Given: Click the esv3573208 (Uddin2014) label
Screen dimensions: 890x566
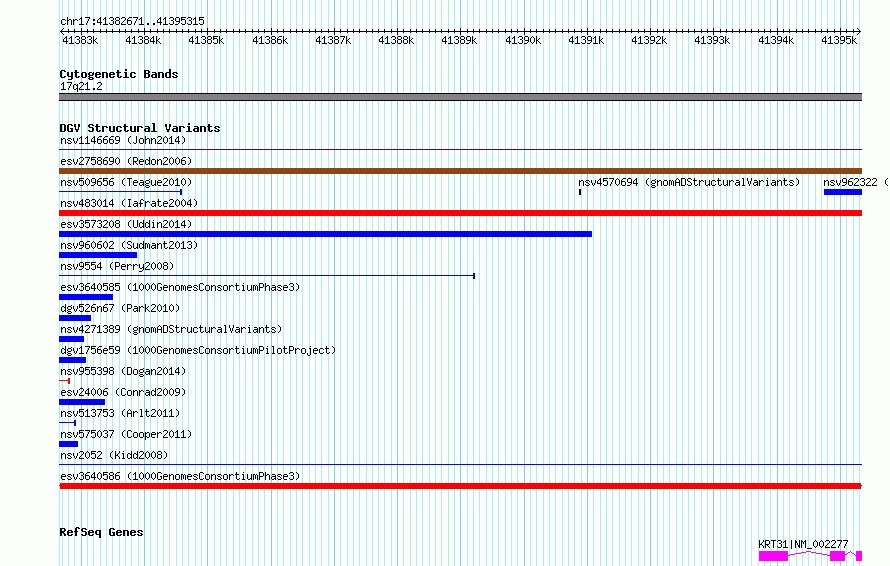Looking at the screenshot, I should 126,224.
